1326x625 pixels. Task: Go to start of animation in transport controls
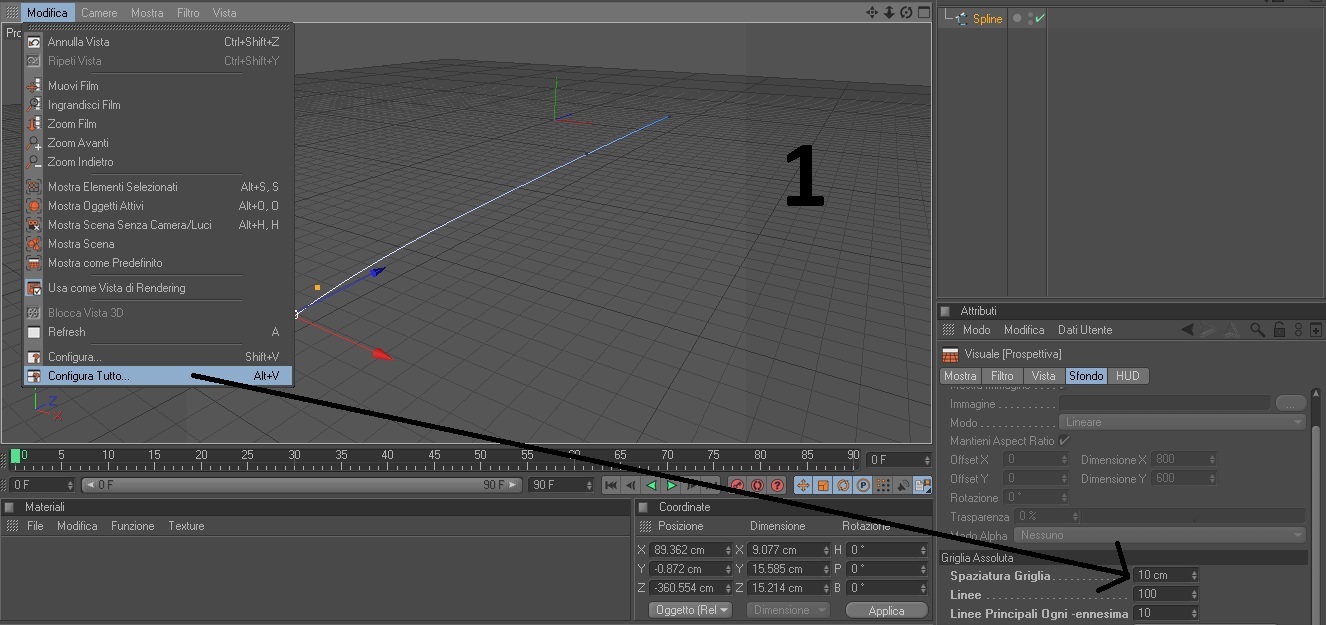[x=611, y=485]
